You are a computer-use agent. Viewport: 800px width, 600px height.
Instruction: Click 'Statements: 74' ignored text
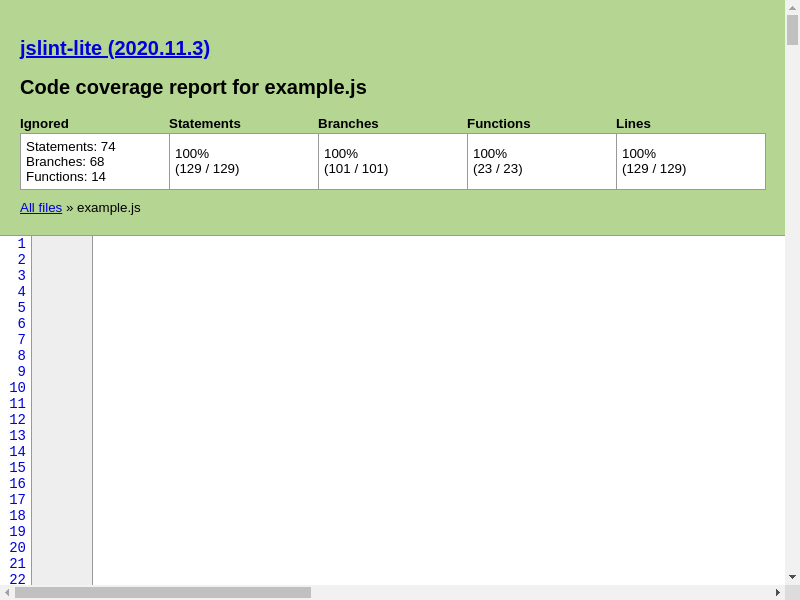click(71, 146)
